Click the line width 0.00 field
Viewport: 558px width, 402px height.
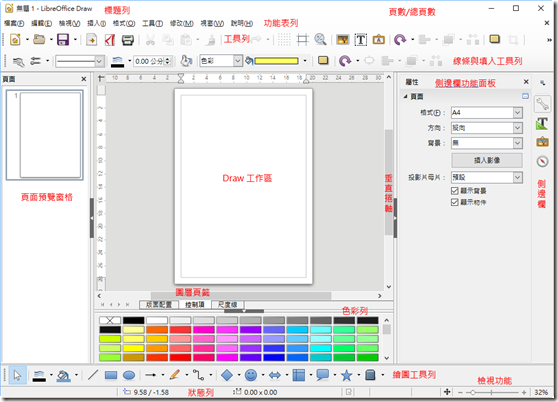pyautogui.click(x=149, y=61)
